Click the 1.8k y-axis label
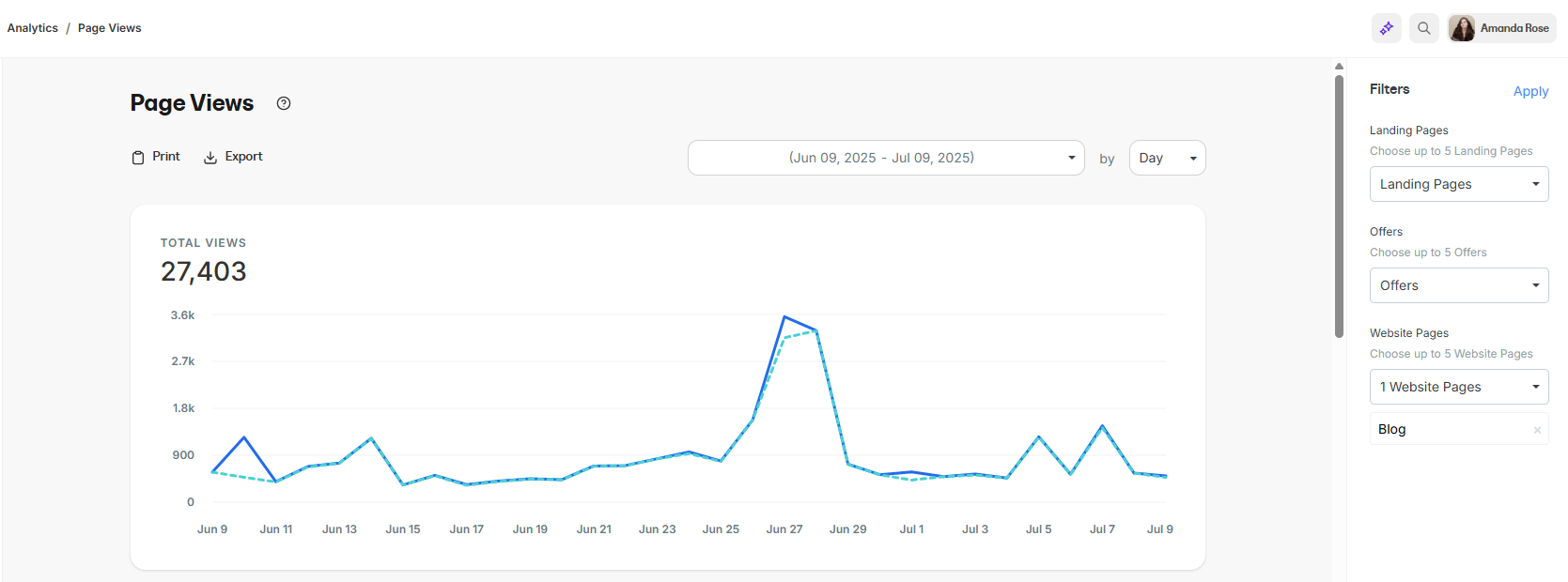 (183, 408)
